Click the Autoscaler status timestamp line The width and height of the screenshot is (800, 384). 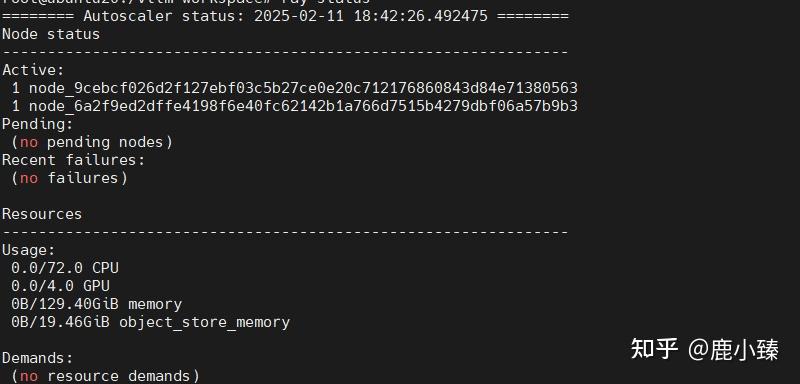285,16
